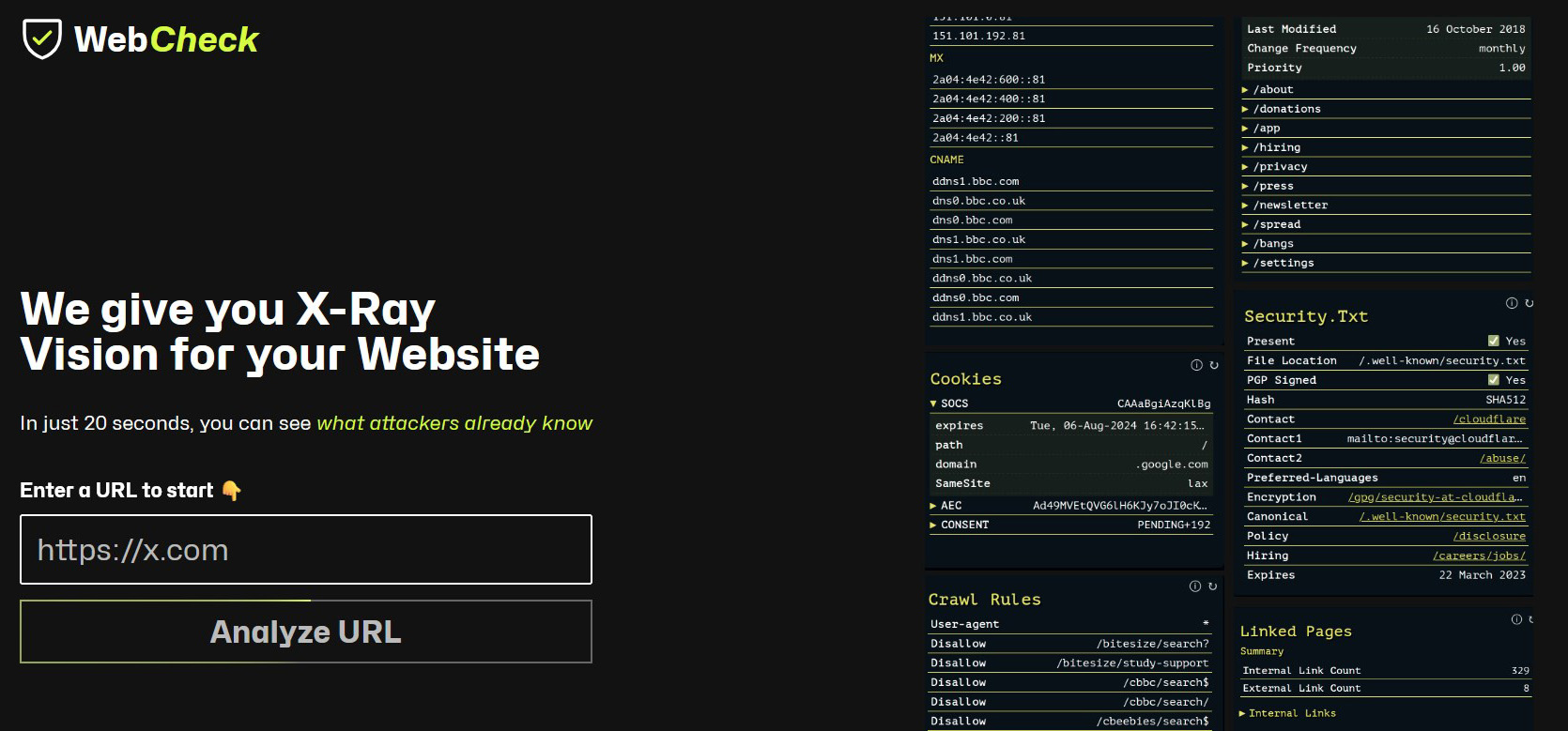This screenshot has height=731, width=1568.
Task: Click the Expires '22 March 2023' value
Action: tap(1483, 575)
